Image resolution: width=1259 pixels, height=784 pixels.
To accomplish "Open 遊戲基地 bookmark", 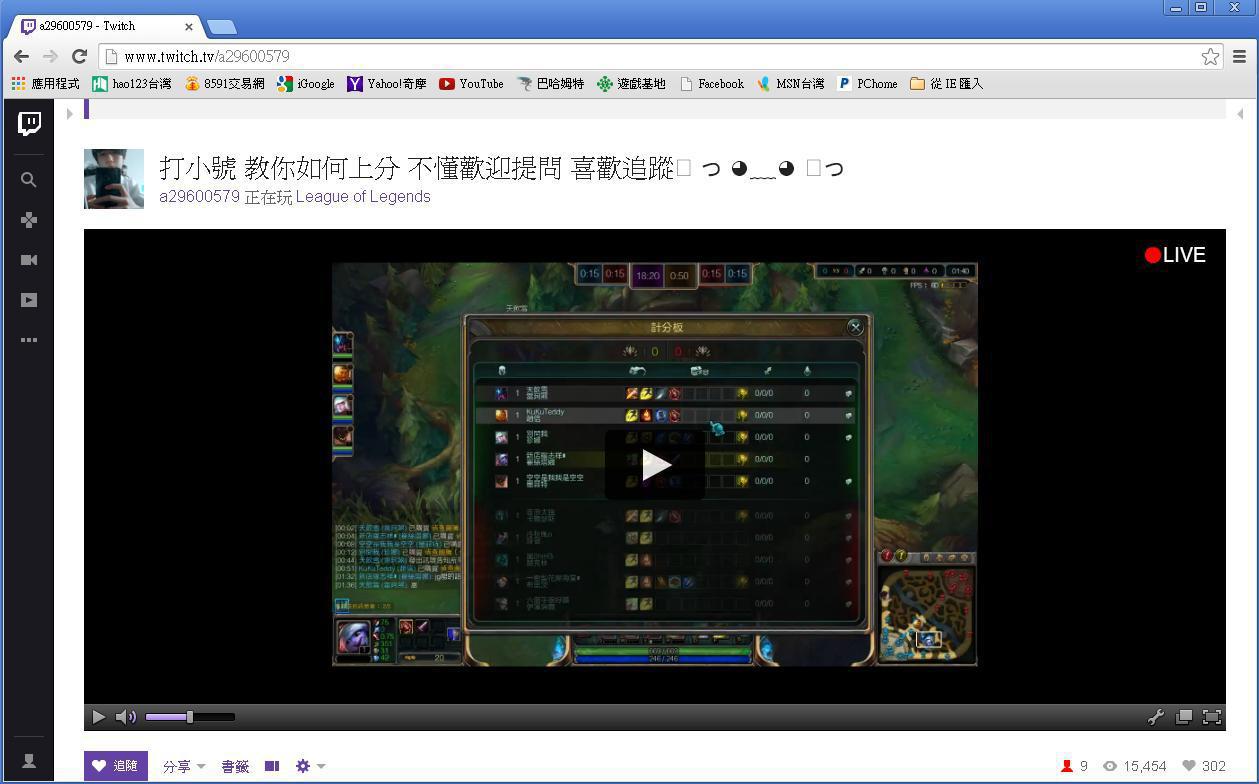I will click(631, 84).
